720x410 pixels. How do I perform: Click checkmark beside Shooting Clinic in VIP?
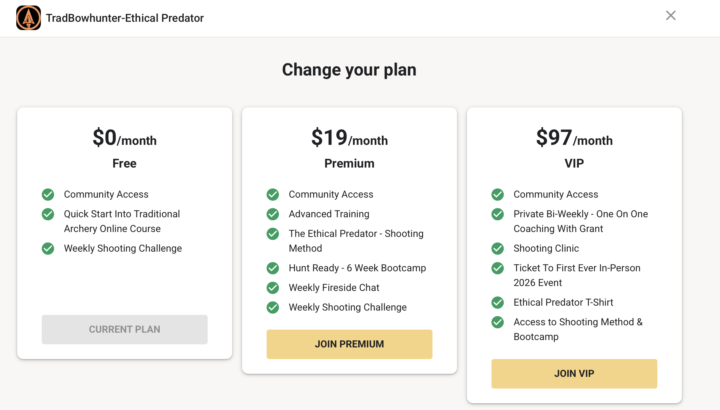point(498,248)
